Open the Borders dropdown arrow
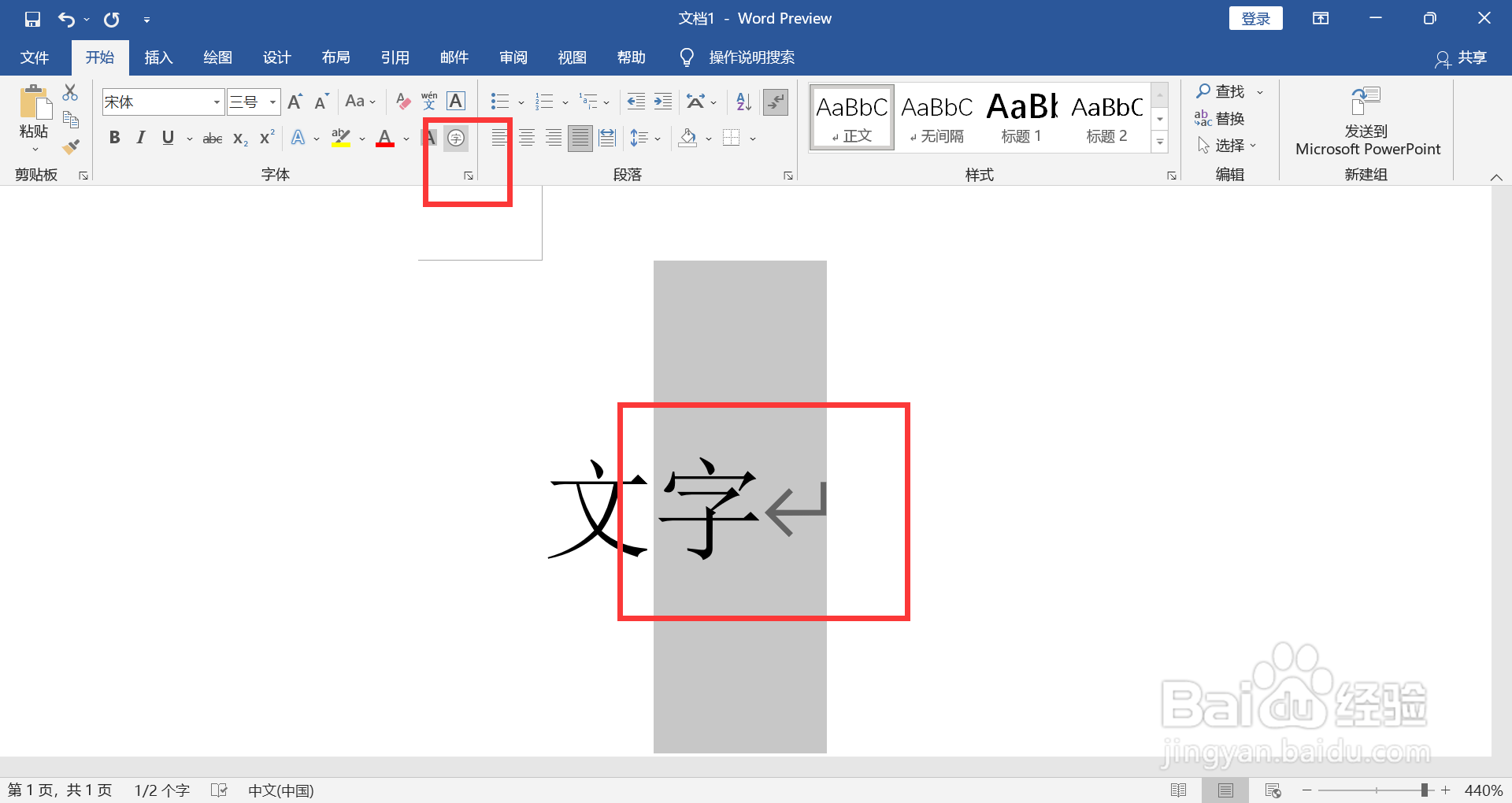The width and height of the screenshot is (1512, 803). [753, 139]
